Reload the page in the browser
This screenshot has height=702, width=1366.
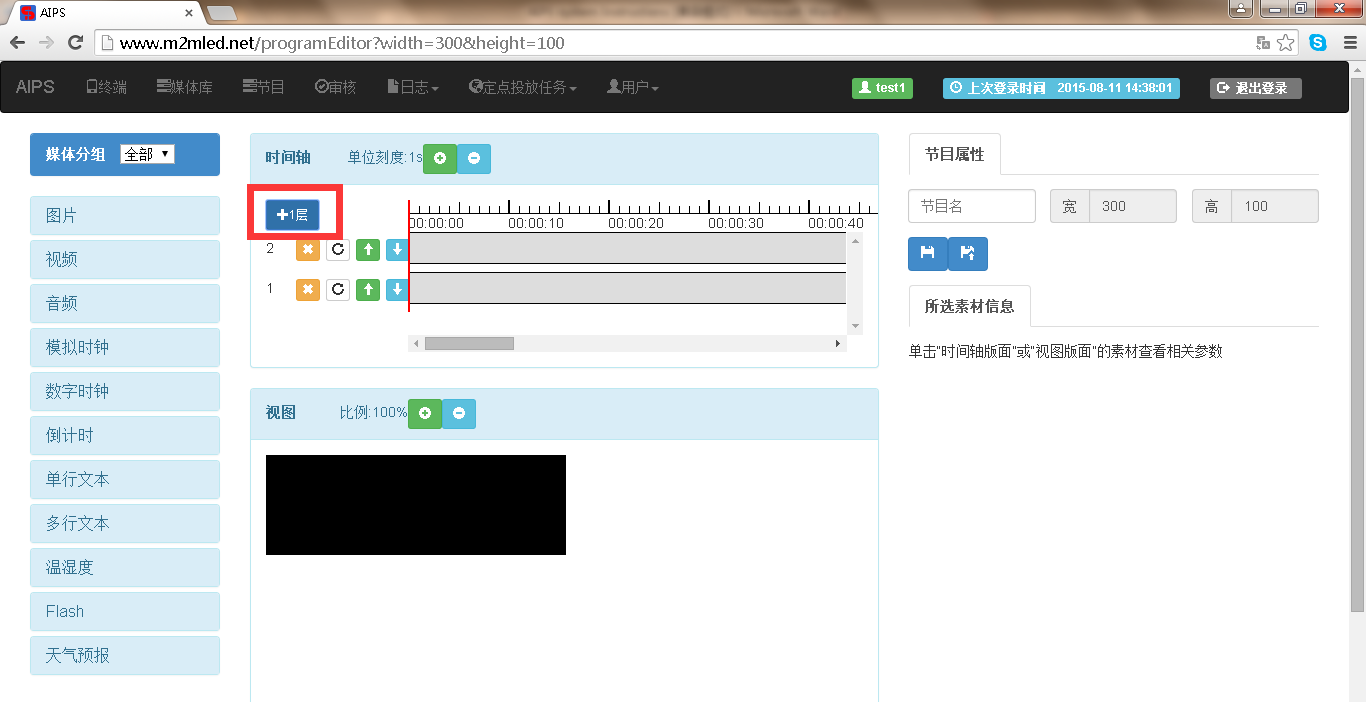pyautogui.click(x=75, y=43)
